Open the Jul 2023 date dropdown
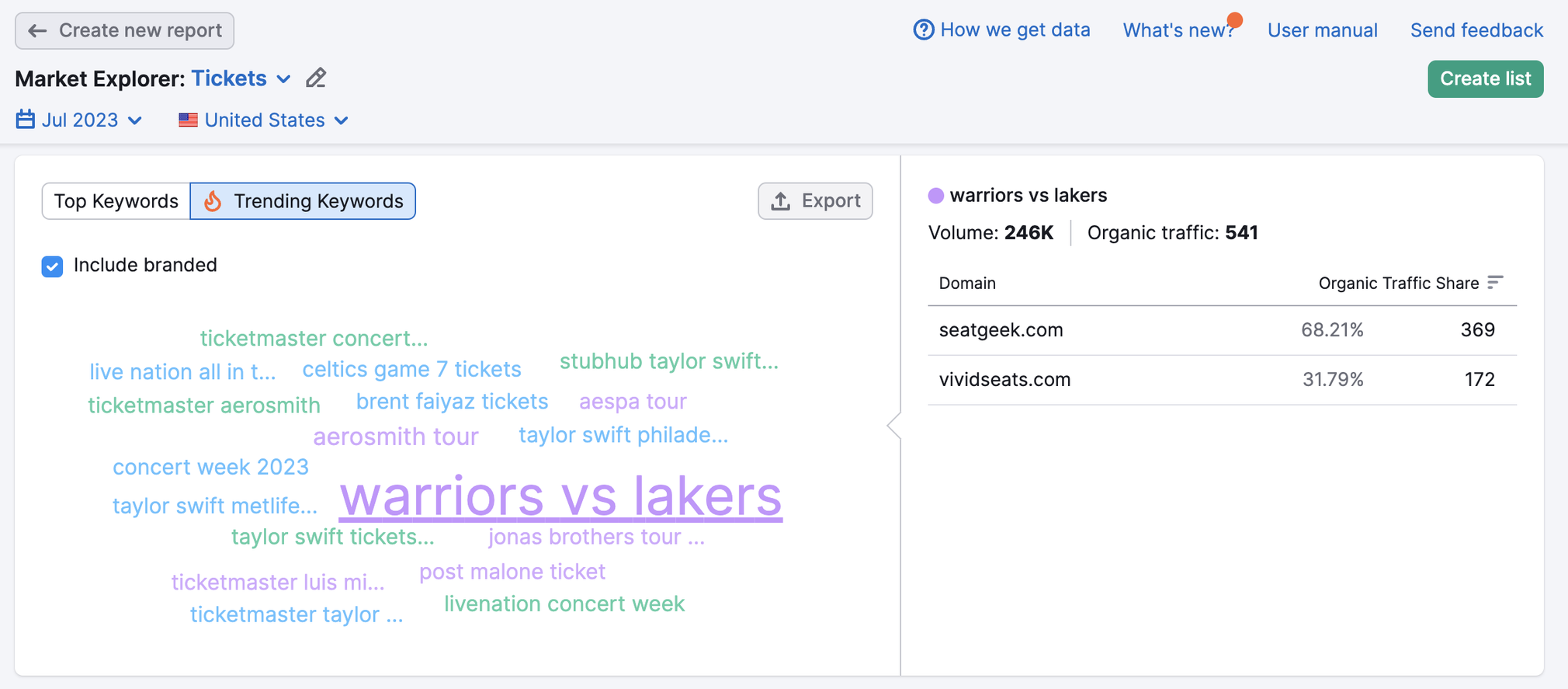The width and height of the screenshot is (1568, 689). 79,120
